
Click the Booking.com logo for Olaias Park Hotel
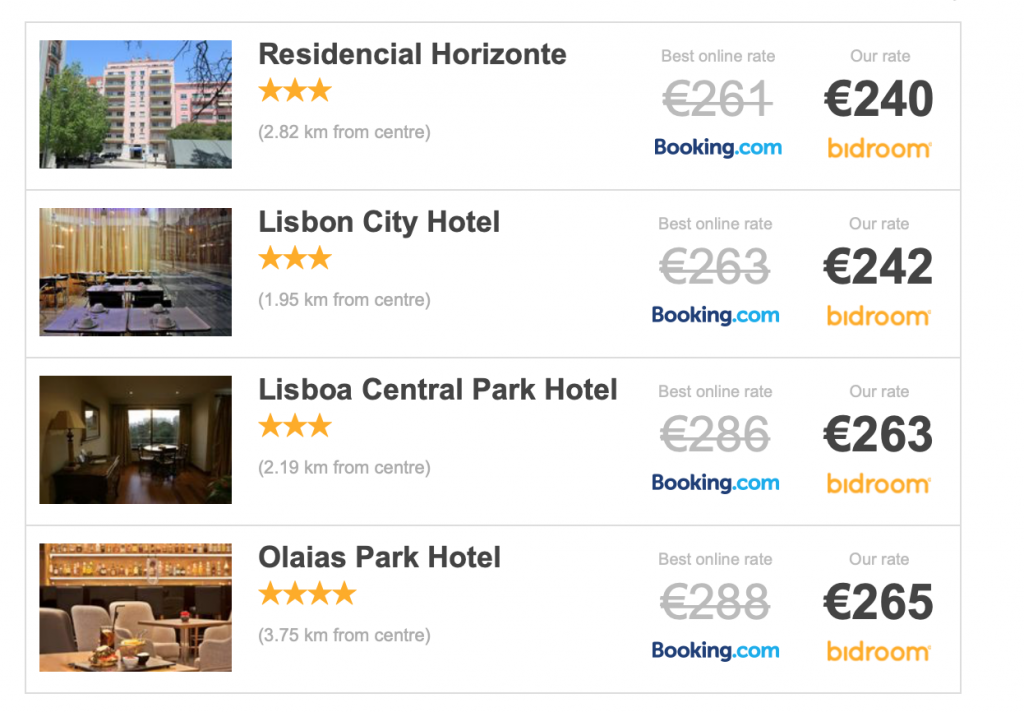point(715,651)
